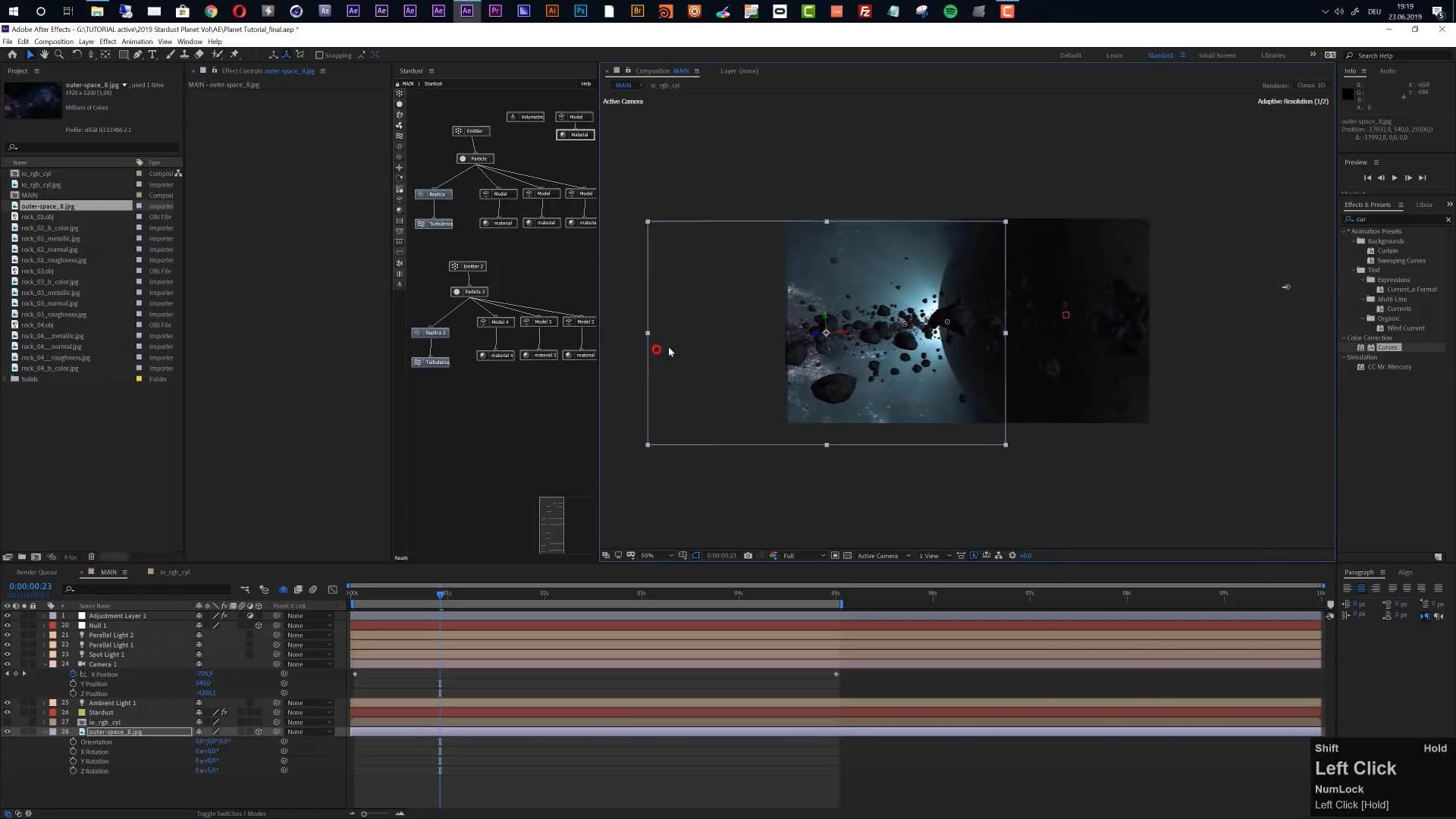Select the Puppet Pin tool

[234, 55]
